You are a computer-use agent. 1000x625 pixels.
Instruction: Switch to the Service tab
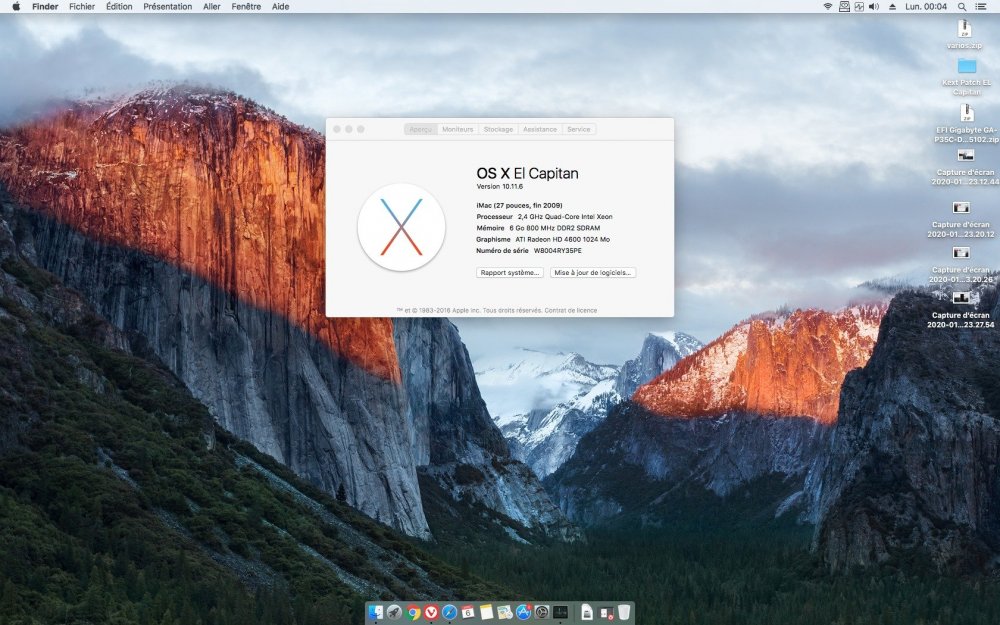coord(578,129)
